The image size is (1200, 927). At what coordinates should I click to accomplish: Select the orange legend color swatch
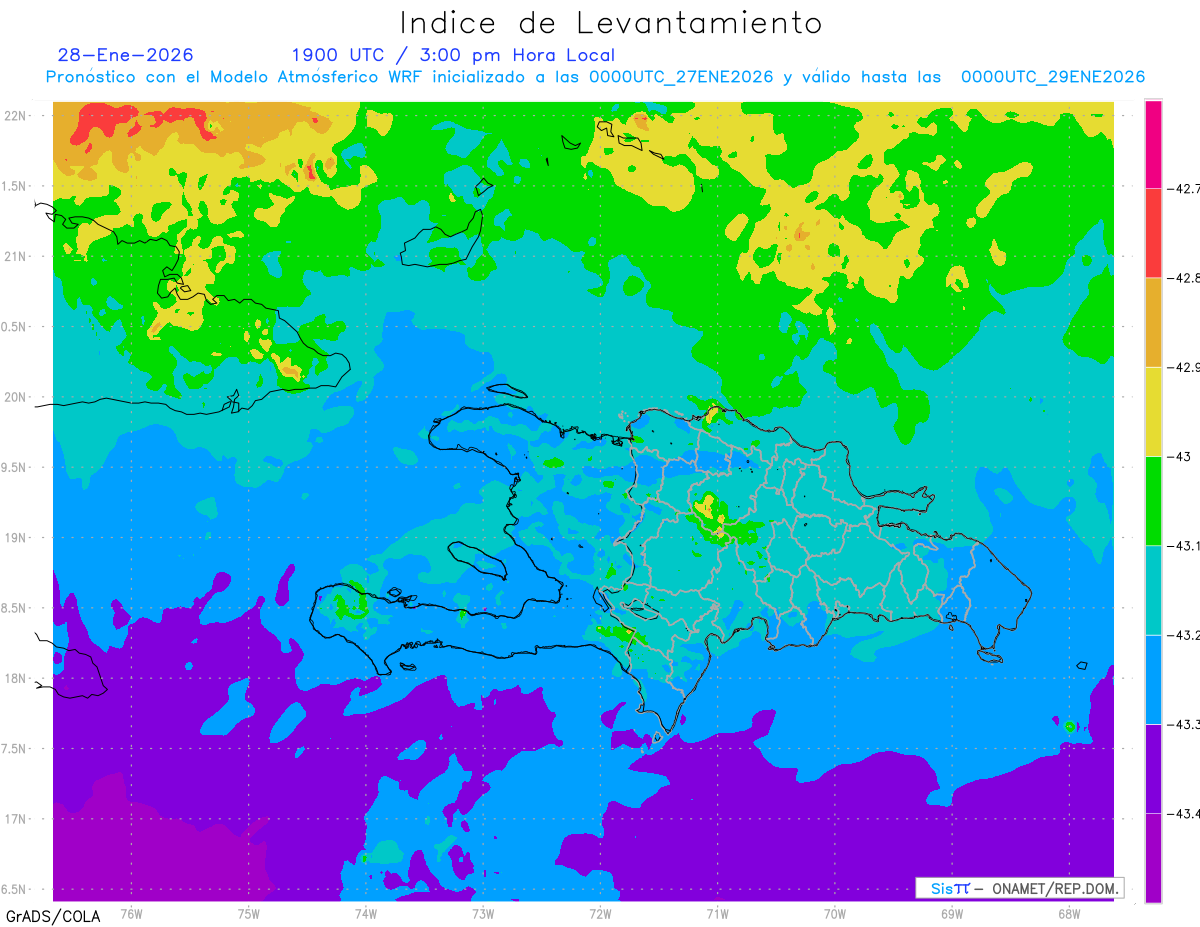pyautogui.click(x=1153, y=322)
